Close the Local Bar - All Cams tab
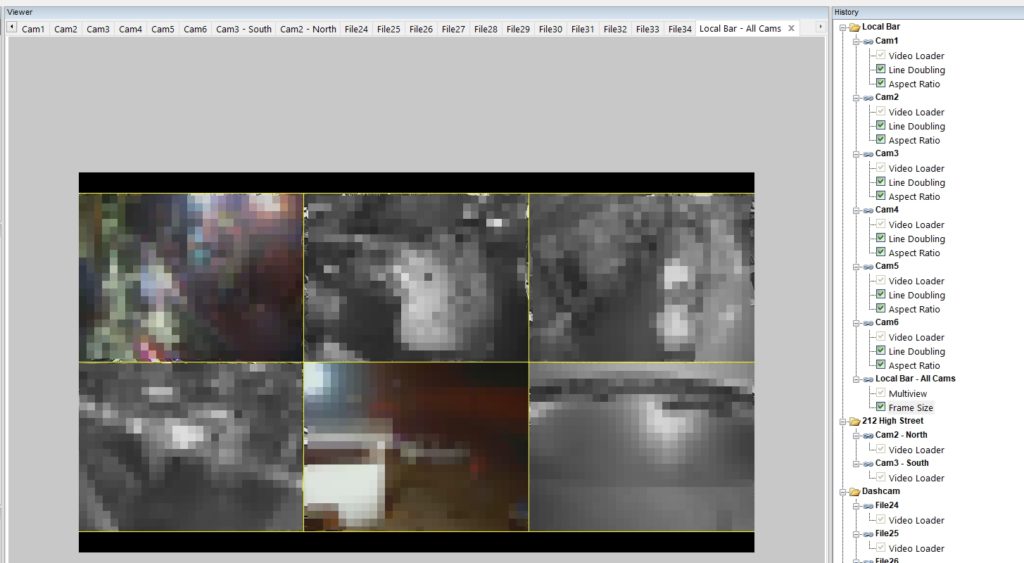1024x563 pixels. [792, 28]
